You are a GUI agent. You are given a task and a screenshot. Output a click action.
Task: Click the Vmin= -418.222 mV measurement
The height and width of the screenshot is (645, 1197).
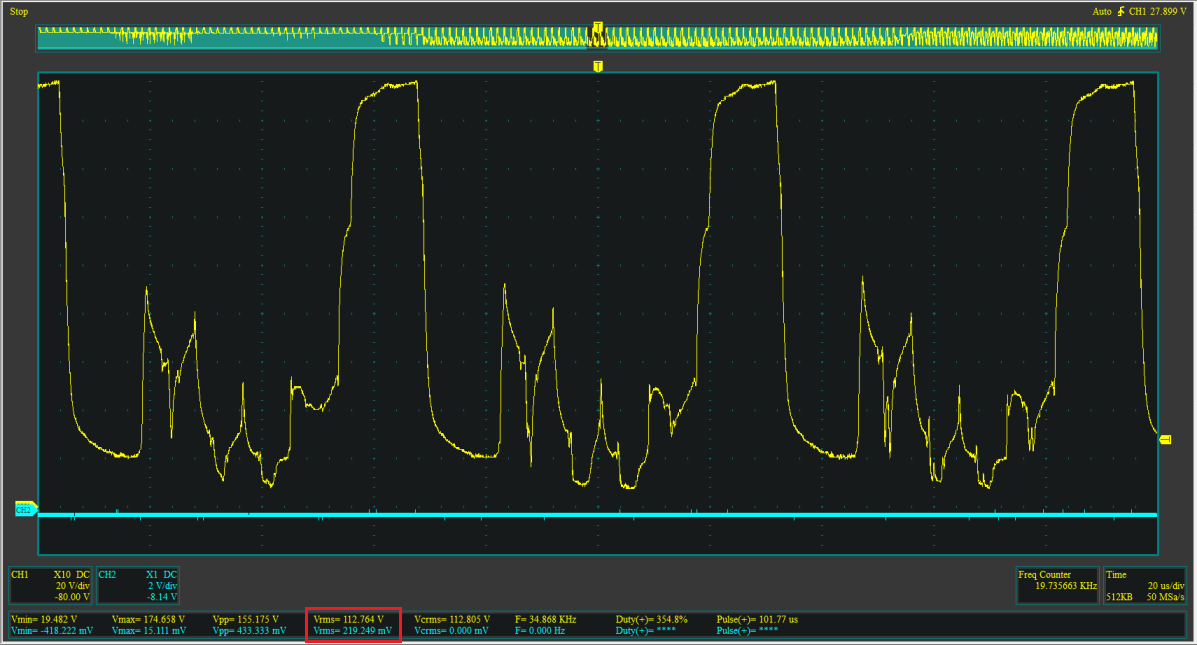52,630
